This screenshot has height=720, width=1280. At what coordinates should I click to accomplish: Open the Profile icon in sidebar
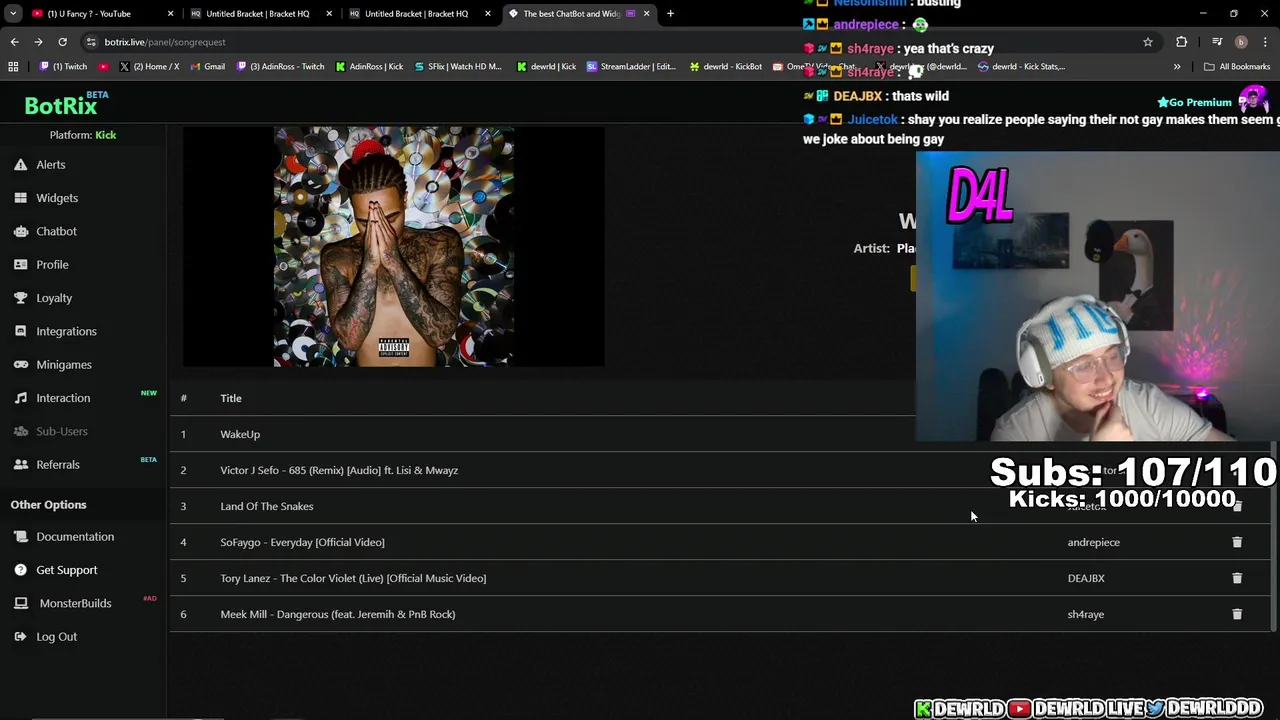(20, 265)
